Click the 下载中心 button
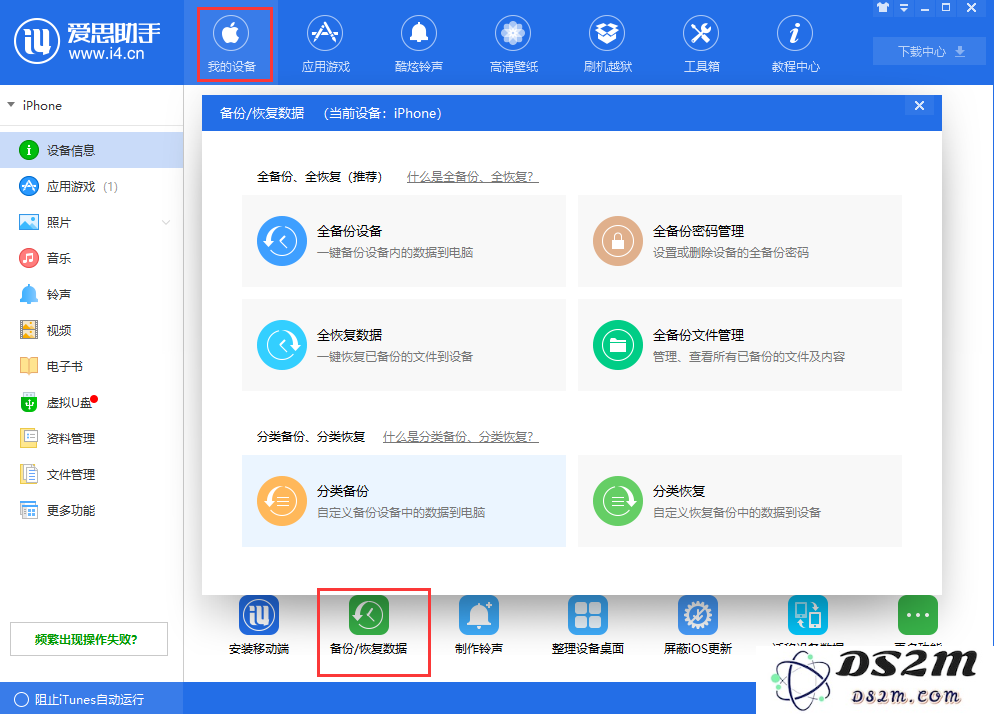Image resolution: width=994 pixels, height=714 pixels. pos(929,51)
